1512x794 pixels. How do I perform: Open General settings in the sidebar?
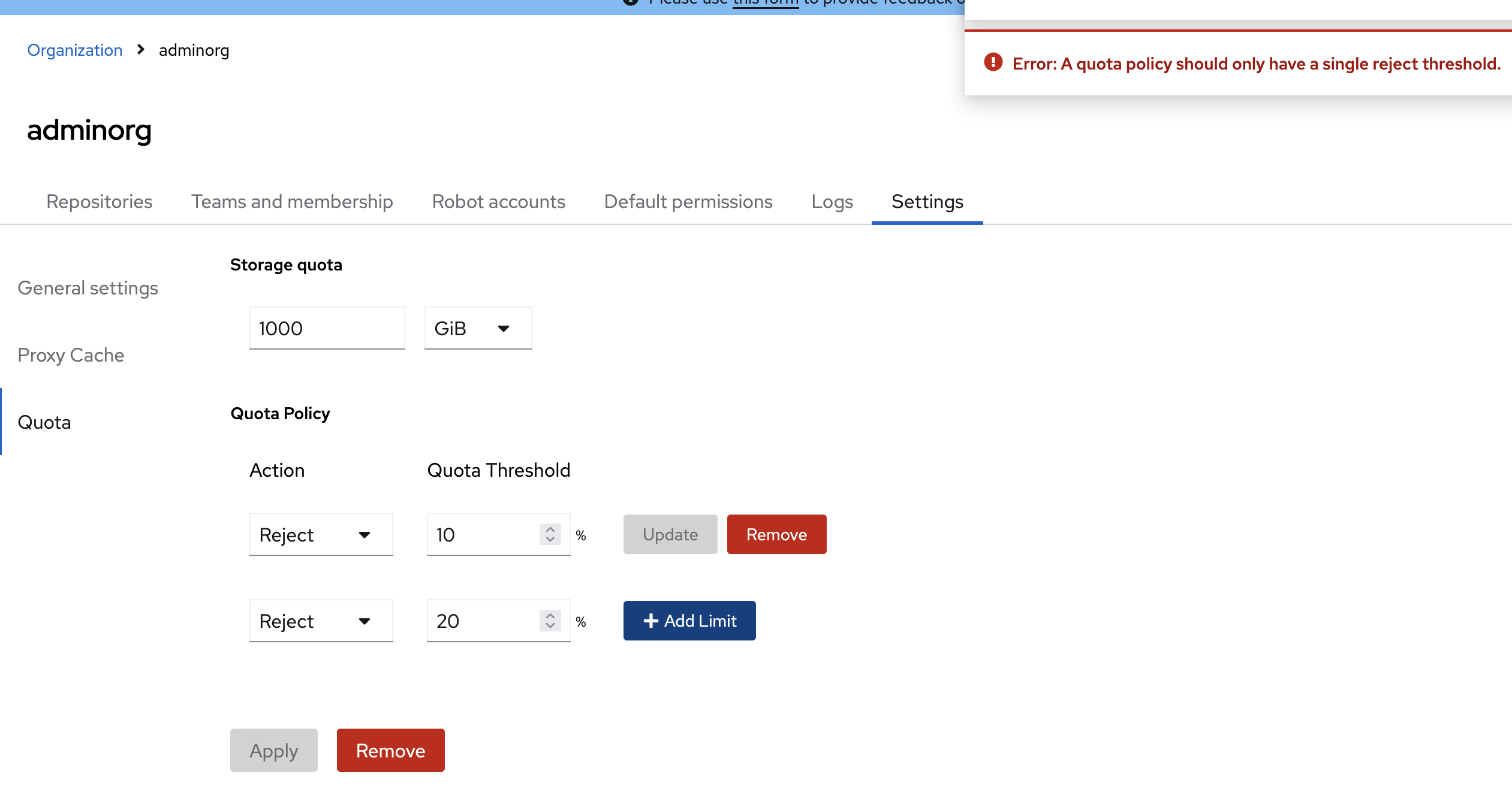pyautogui.click(x=88, y=288)
